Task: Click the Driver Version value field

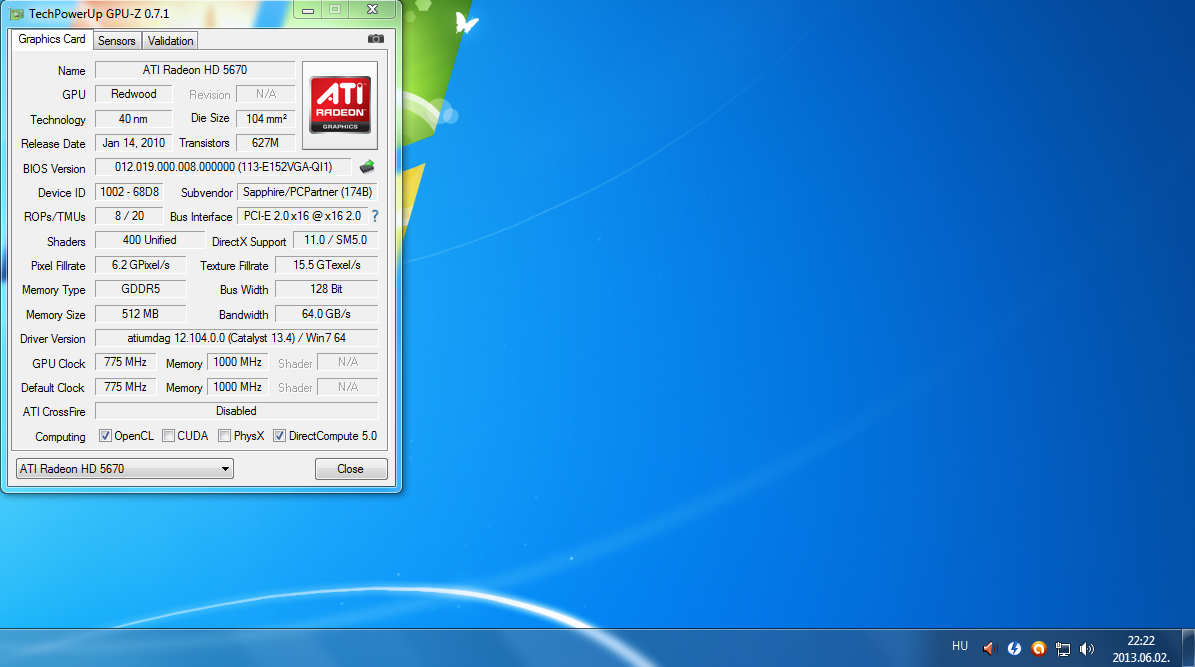Action: (236, 338)
